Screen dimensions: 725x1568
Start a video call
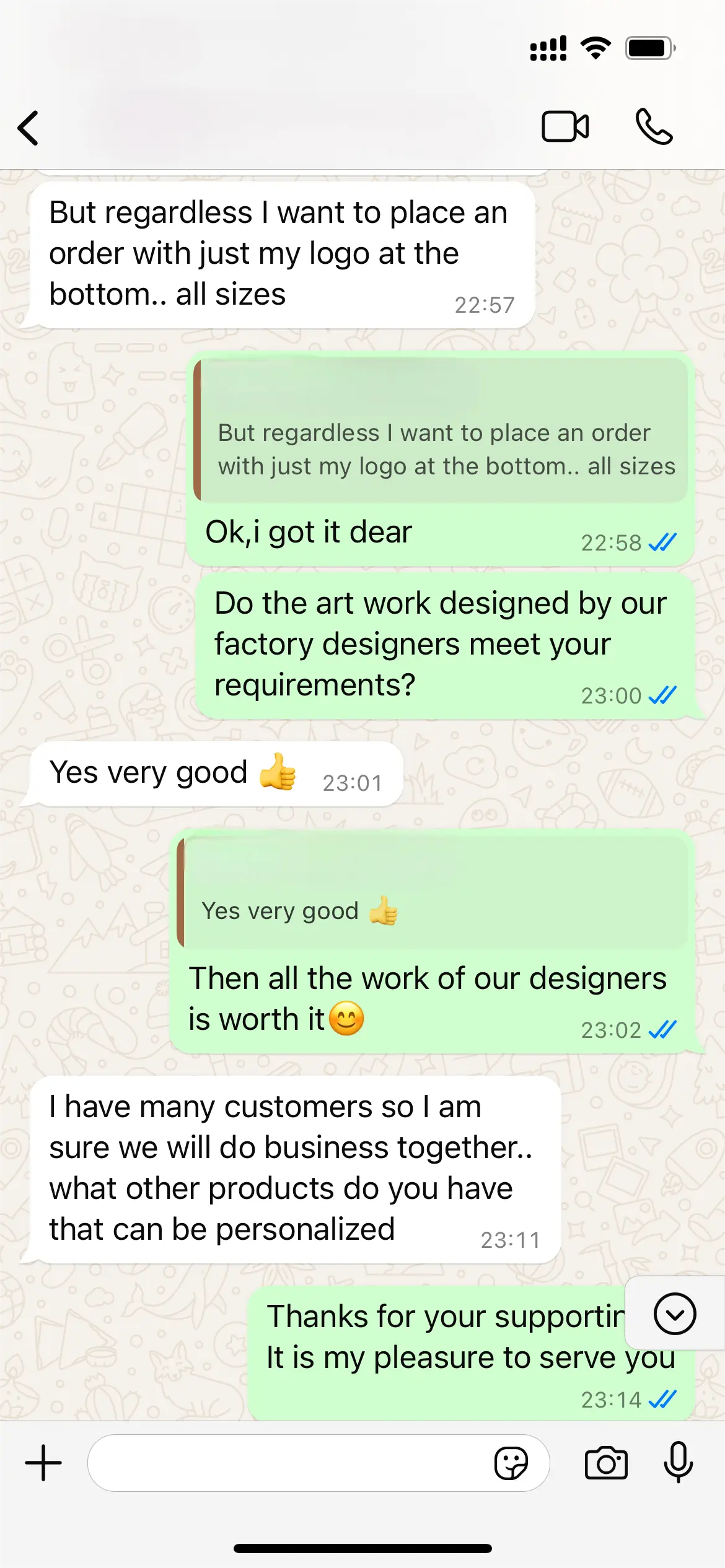pyautogui.click(x=565, y=127)
